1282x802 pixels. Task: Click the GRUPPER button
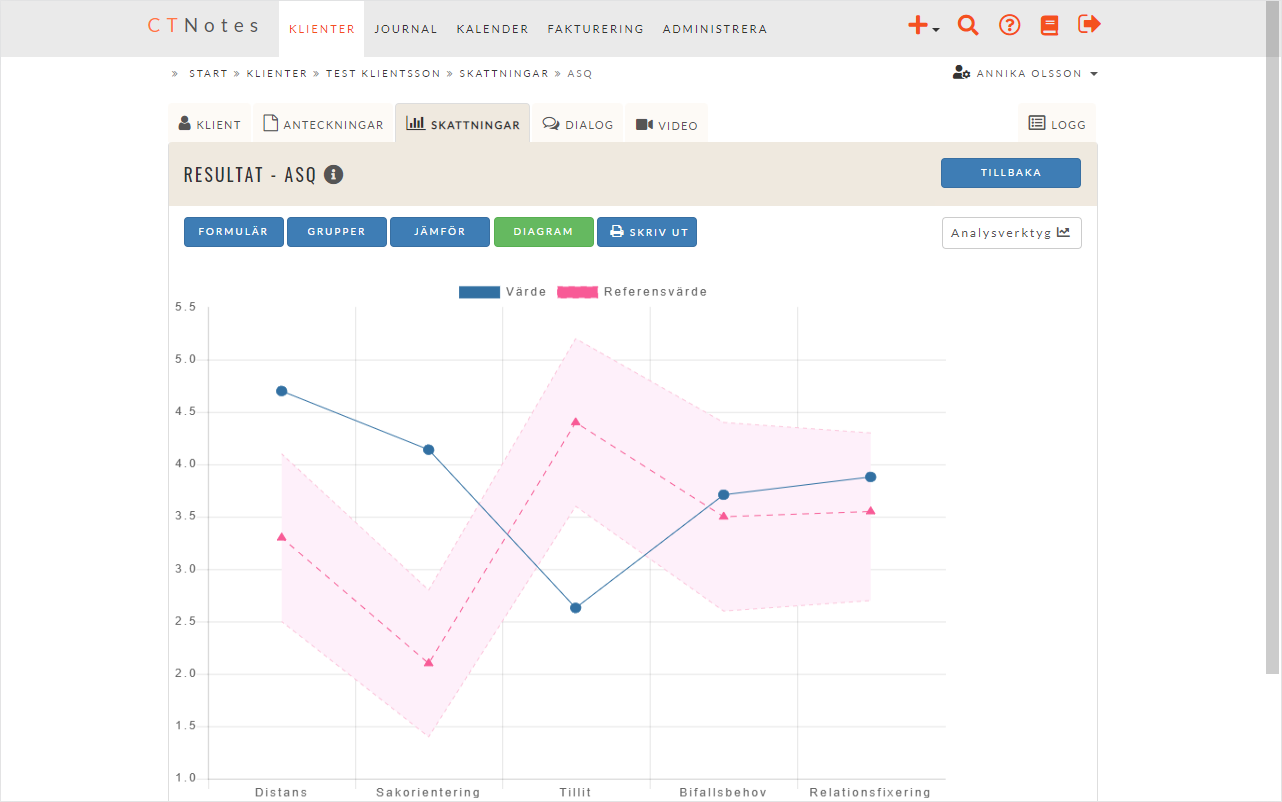pyautogui.click(x=337, y=232)
